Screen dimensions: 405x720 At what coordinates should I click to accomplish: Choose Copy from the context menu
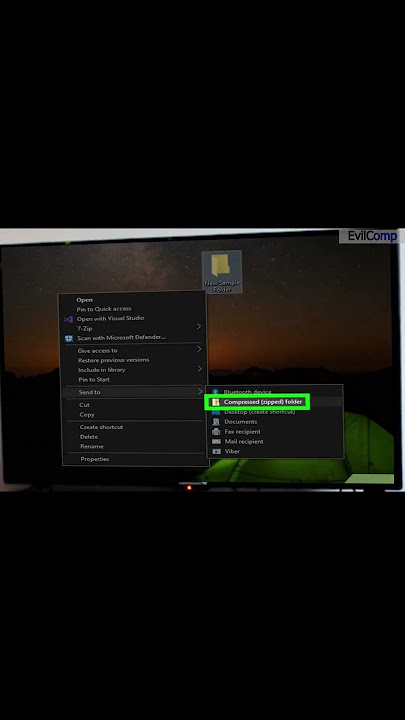pos(87,415)
